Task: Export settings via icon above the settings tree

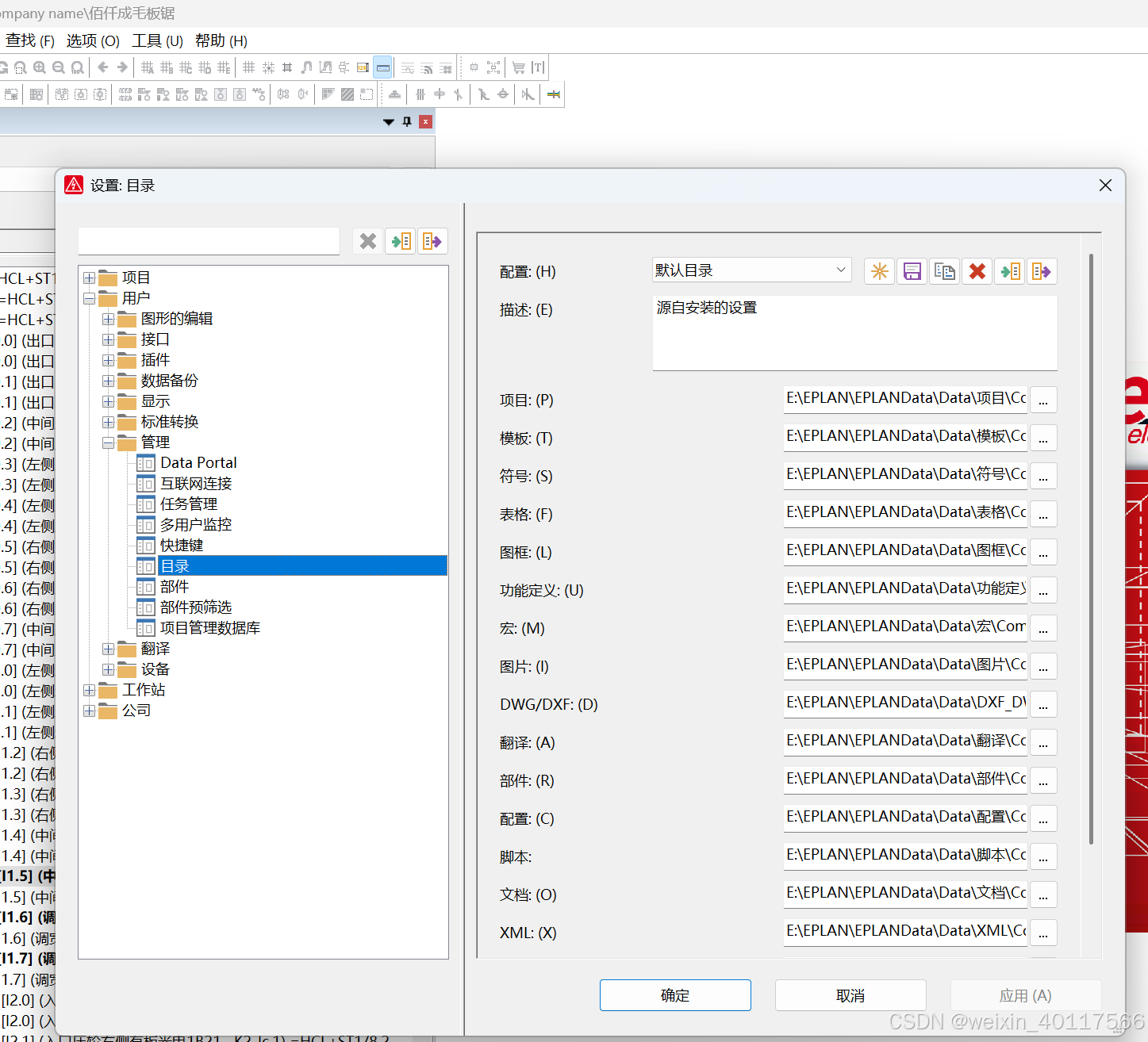Action: coord(432,241)
